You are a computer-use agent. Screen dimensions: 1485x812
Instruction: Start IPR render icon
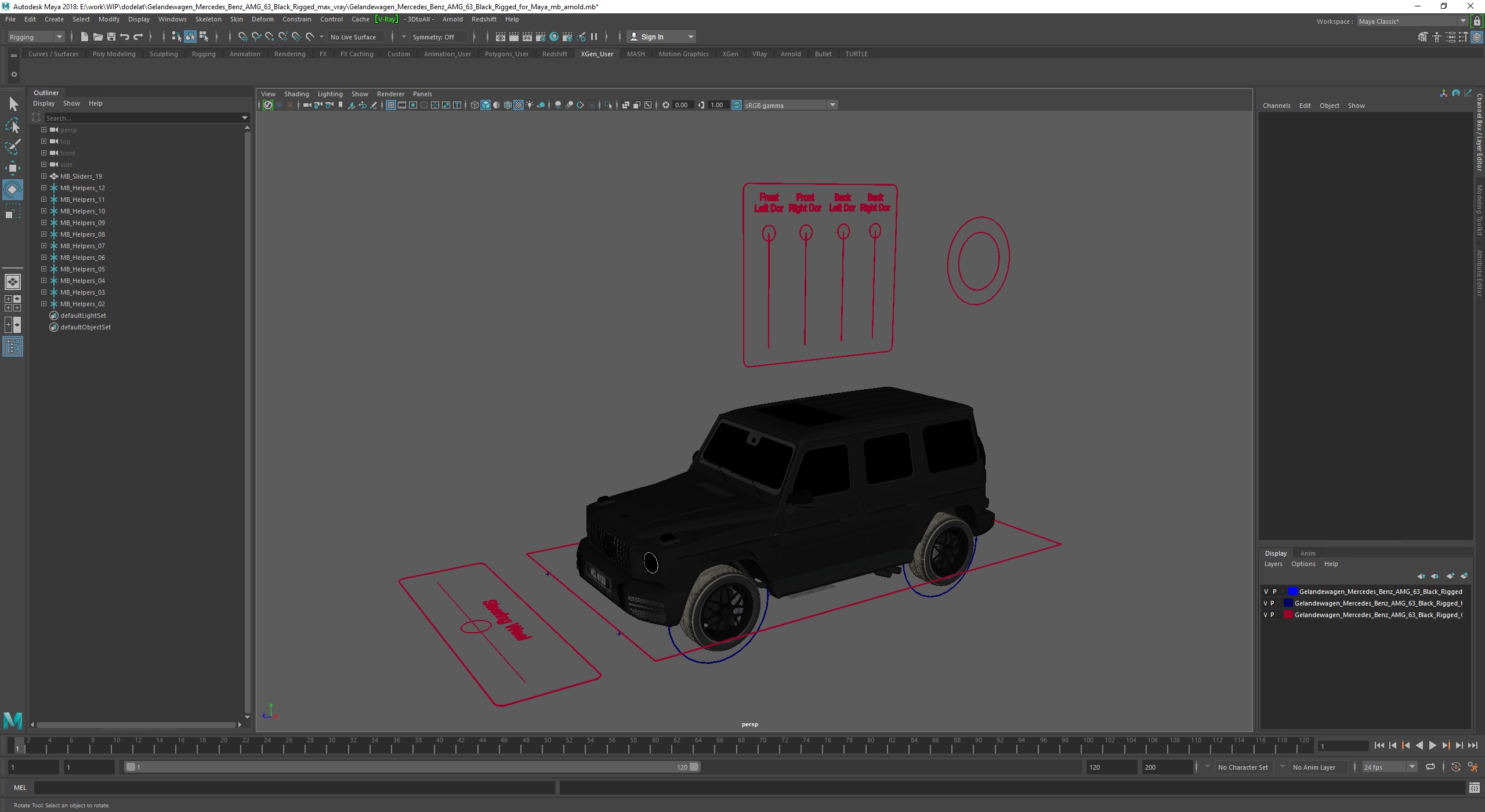coord(527,37)
